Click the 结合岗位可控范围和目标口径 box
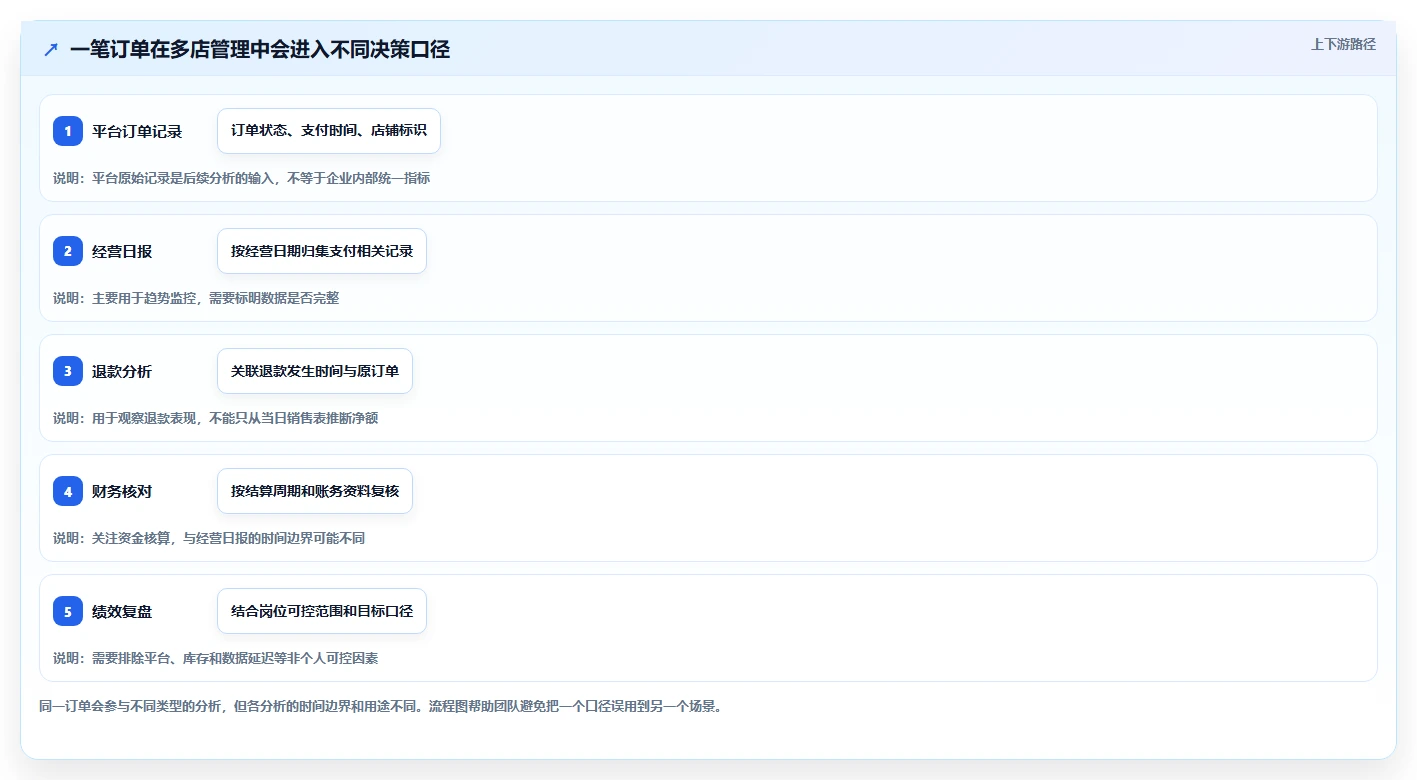Screen dimensions: 1417x780 coord(322,611)
